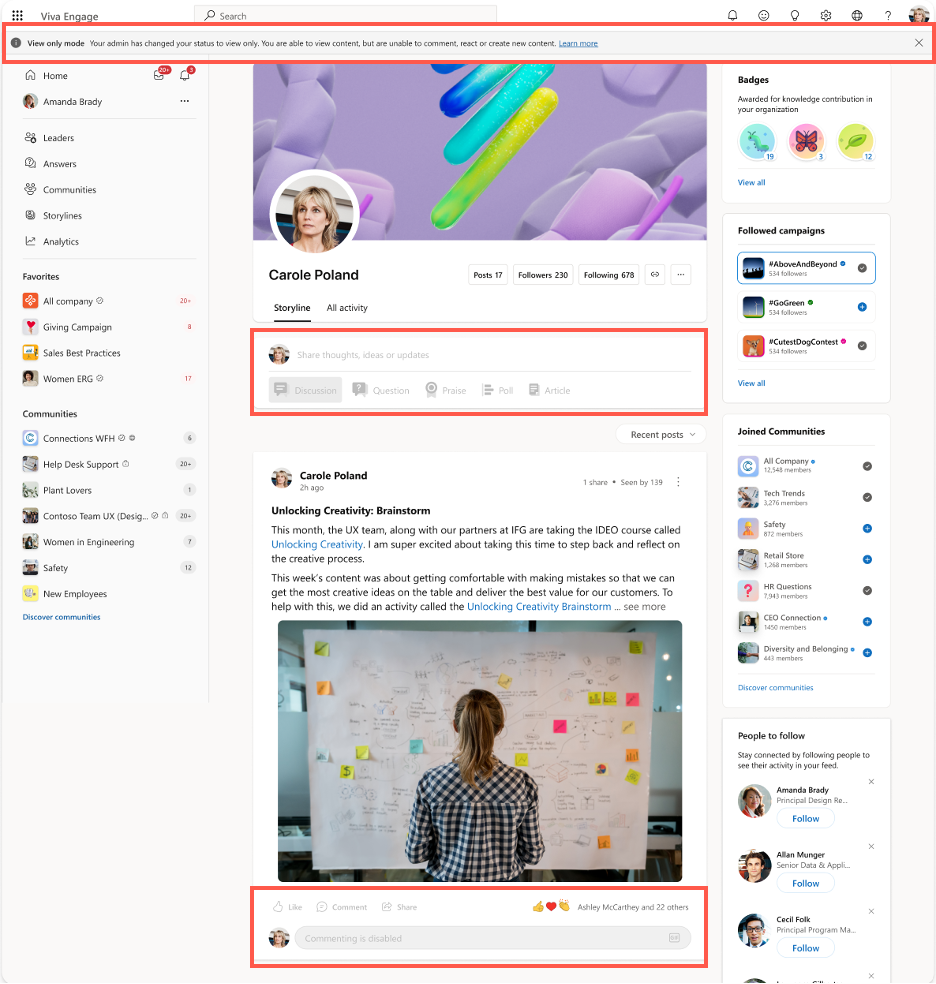Open the Unlocking Creativity Brainstorm link
The width and height of the screenshot is (936, 984).
(x=539, y=606)
